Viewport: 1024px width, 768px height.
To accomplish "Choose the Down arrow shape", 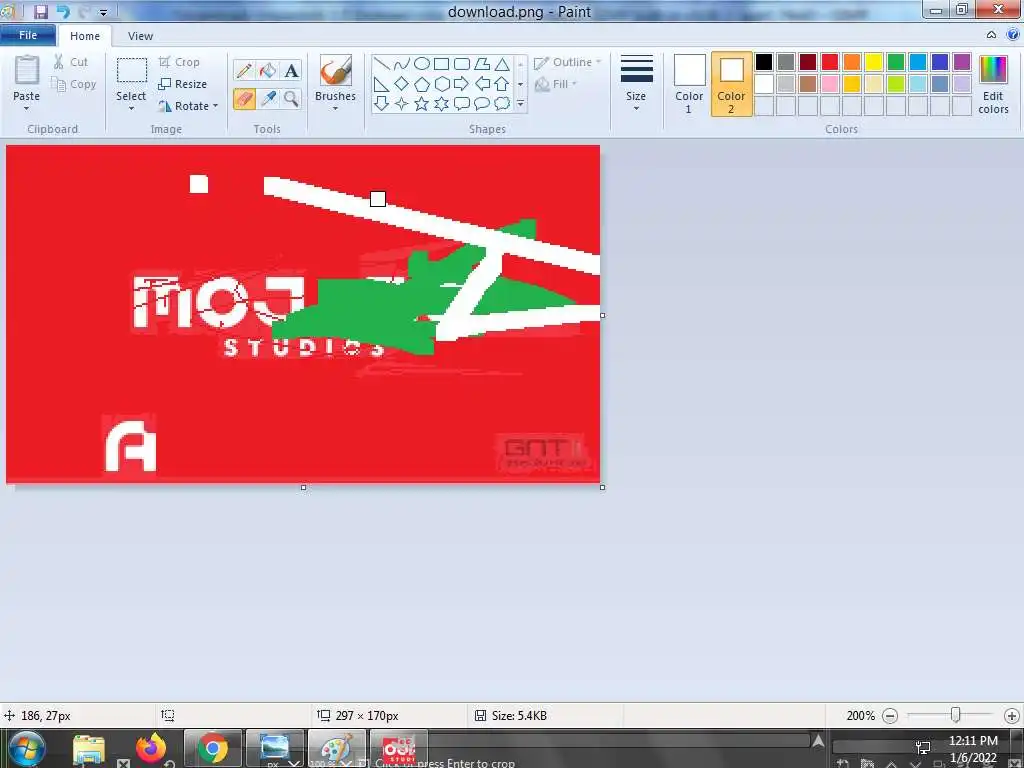I will [x=382, y=103].
